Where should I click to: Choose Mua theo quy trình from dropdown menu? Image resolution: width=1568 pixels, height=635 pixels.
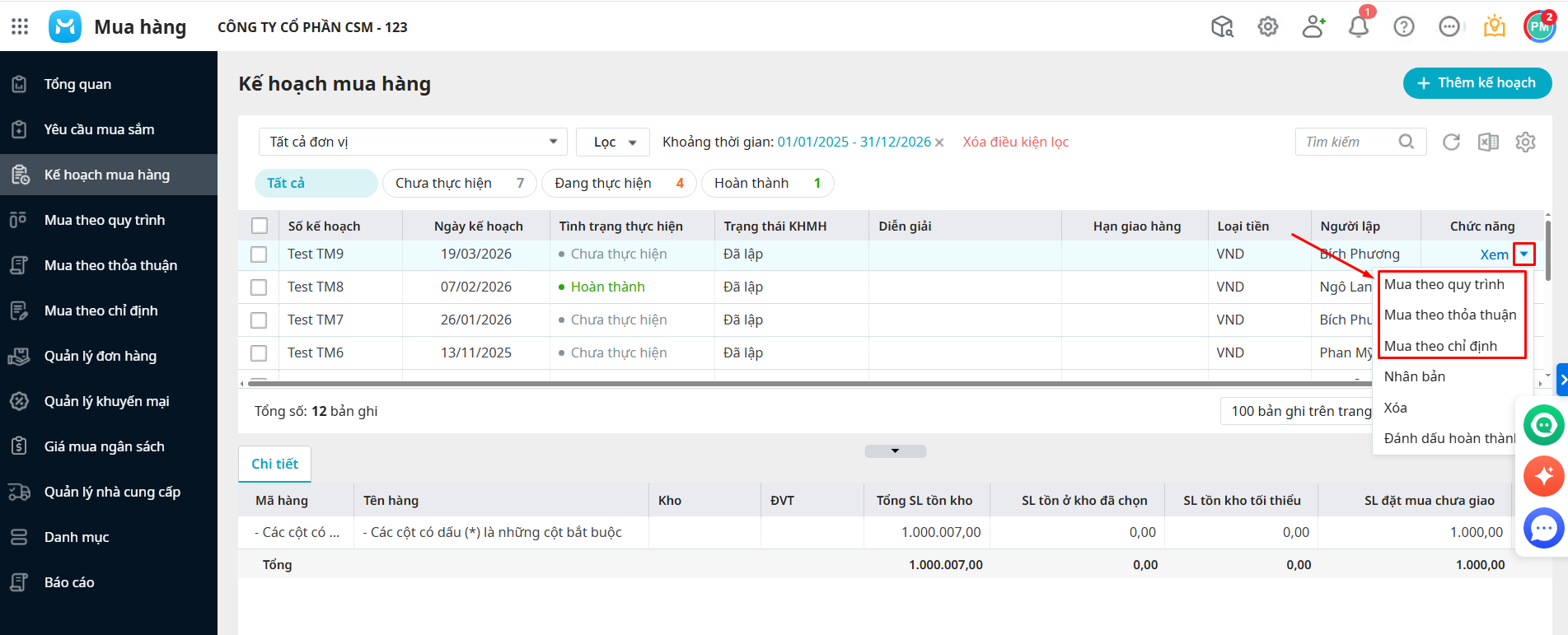(1444, 284)
